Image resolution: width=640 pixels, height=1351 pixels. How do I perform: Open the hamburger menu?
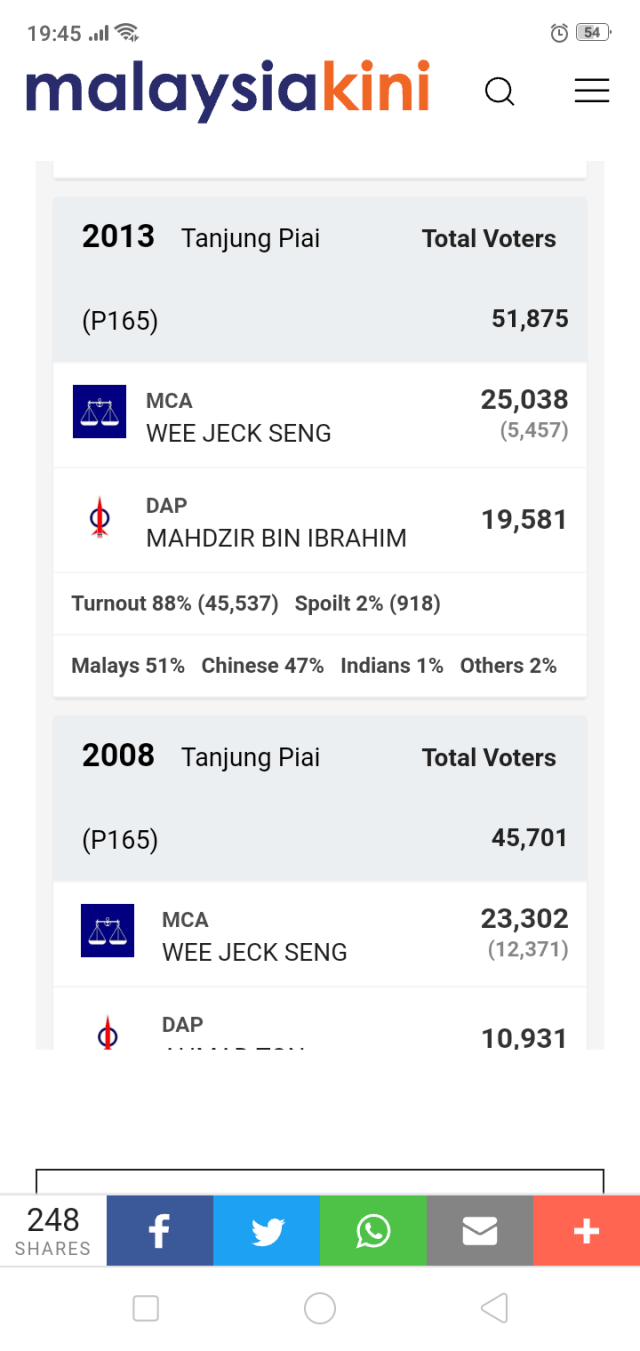click(591, 91)
